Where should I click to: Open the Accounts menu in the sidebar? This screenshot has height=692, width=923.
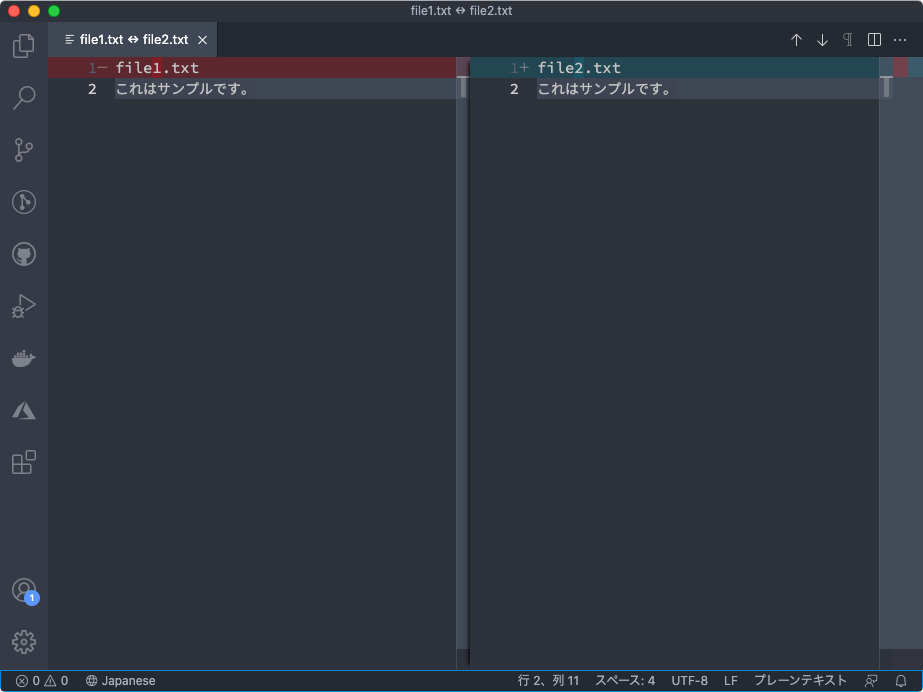click(23, 590)
